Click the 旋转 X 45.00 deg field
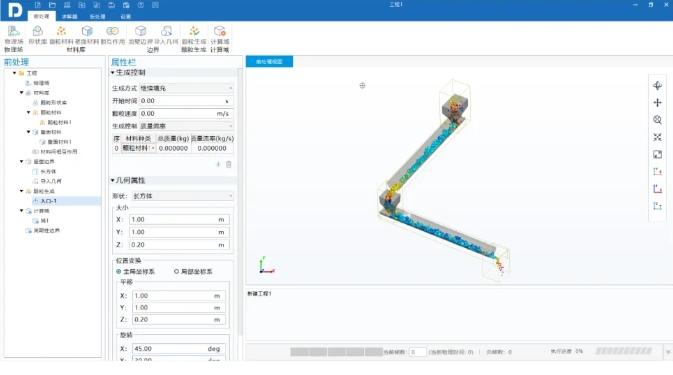 click(179, 349)
